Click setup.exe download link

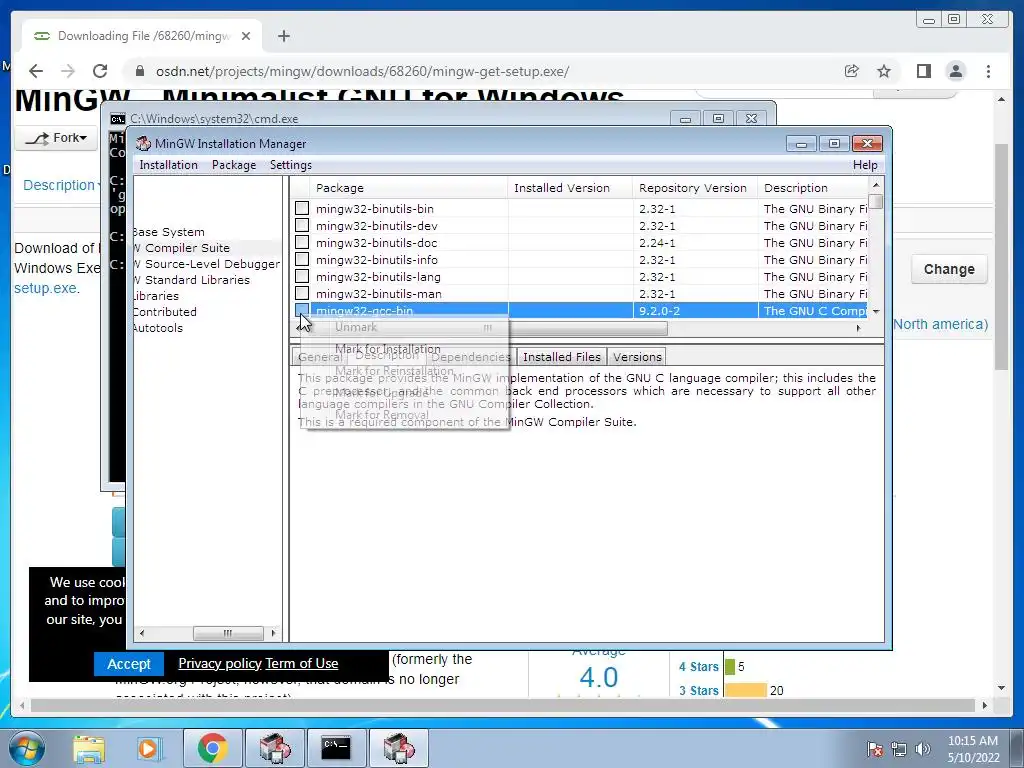tap(46, 288)
